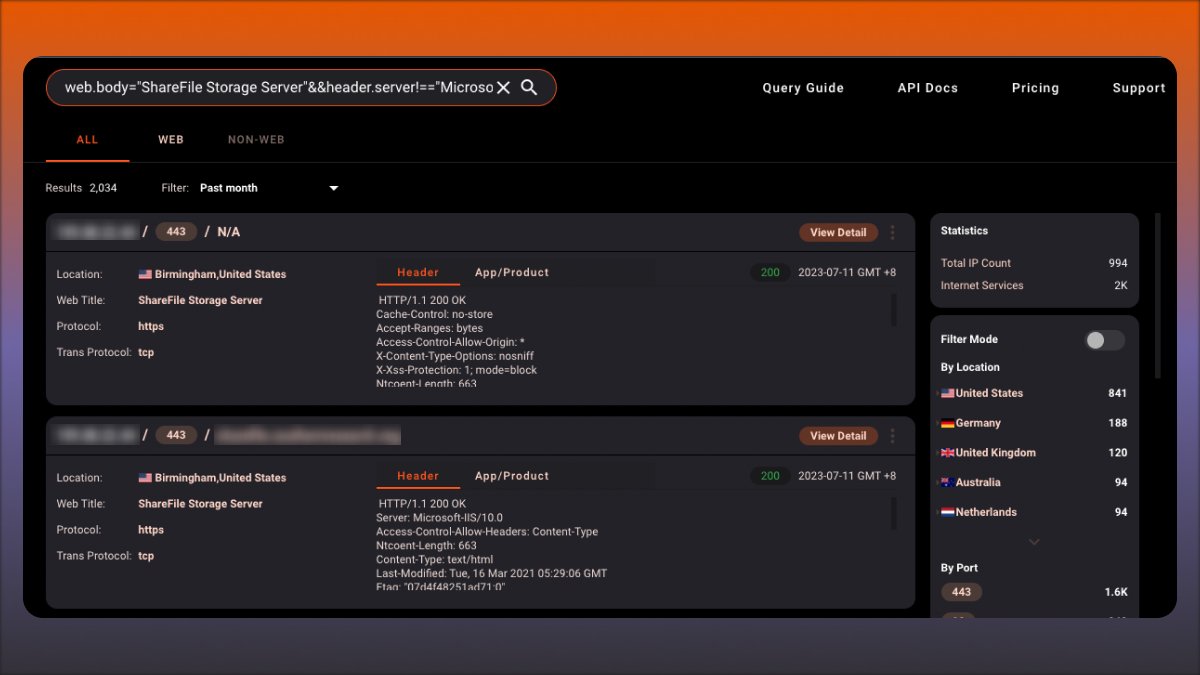This screenshot has height=675, width=1200.
Task: Filter by port 443 in the By Port list
Action: [962, 592]
